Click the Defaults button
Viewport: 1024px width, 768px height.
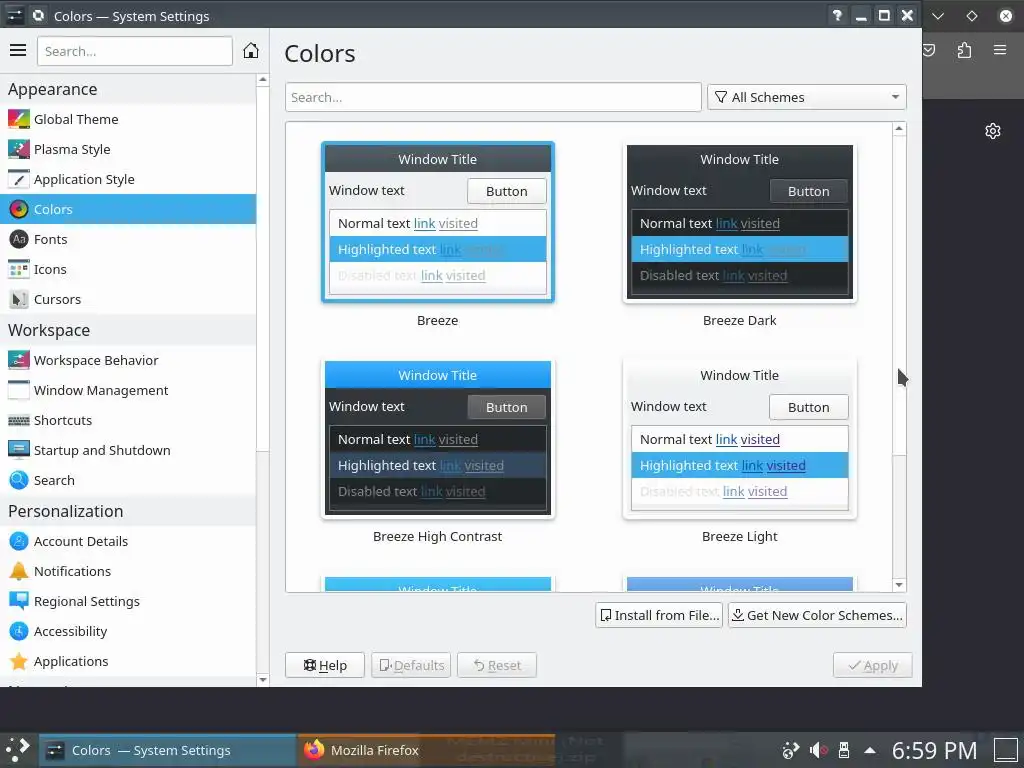tap(411, 665)
